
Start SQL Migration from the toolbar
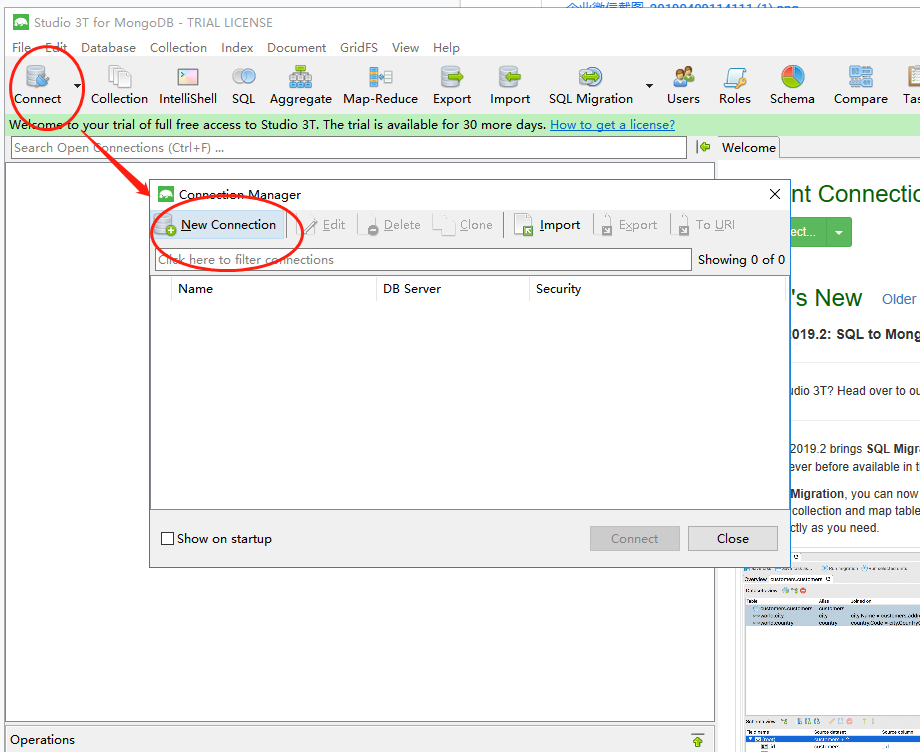coord(591,85)
